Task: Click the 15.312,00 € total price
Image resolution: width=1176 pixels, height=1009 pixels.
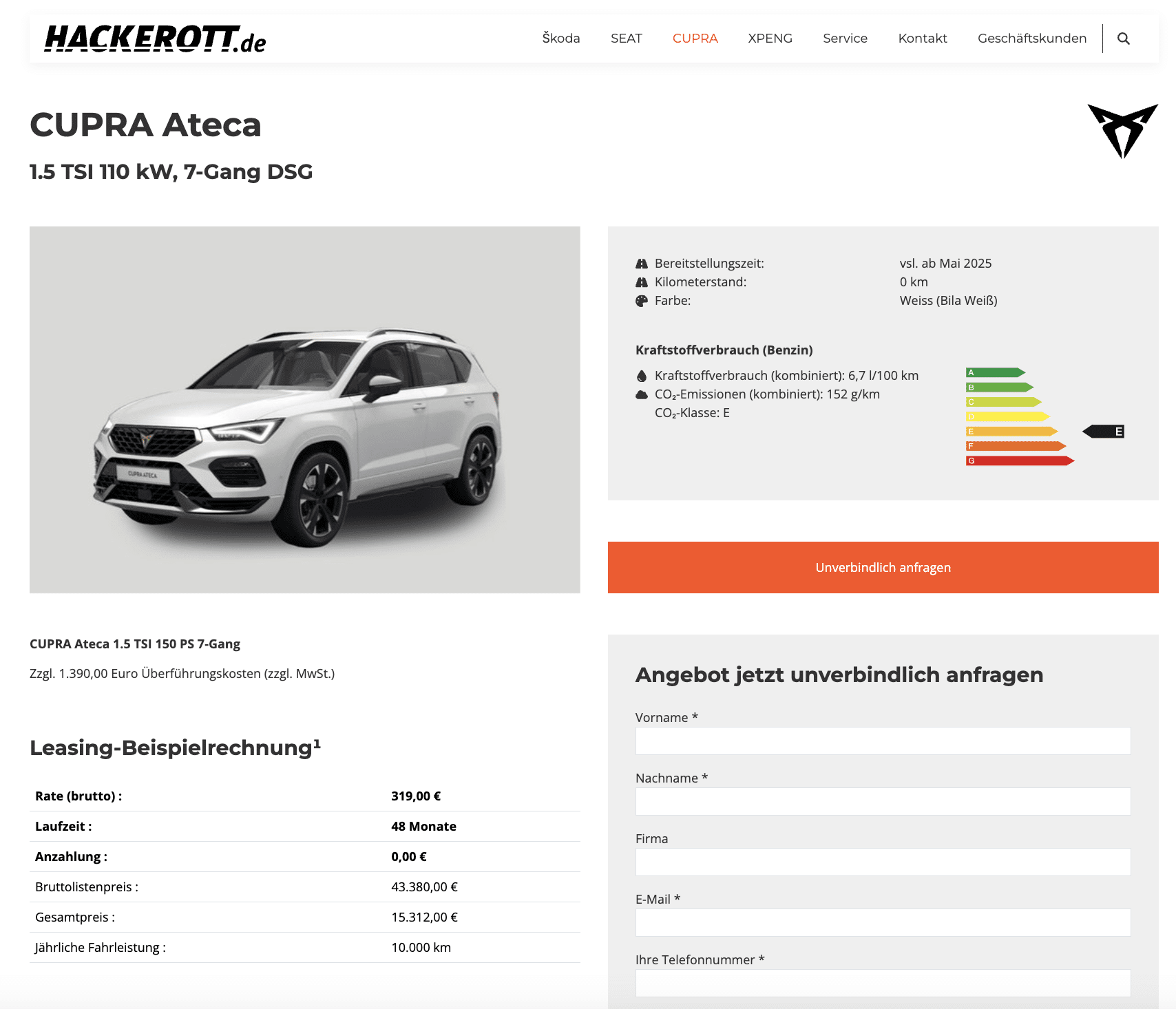Action: point(424,917)
